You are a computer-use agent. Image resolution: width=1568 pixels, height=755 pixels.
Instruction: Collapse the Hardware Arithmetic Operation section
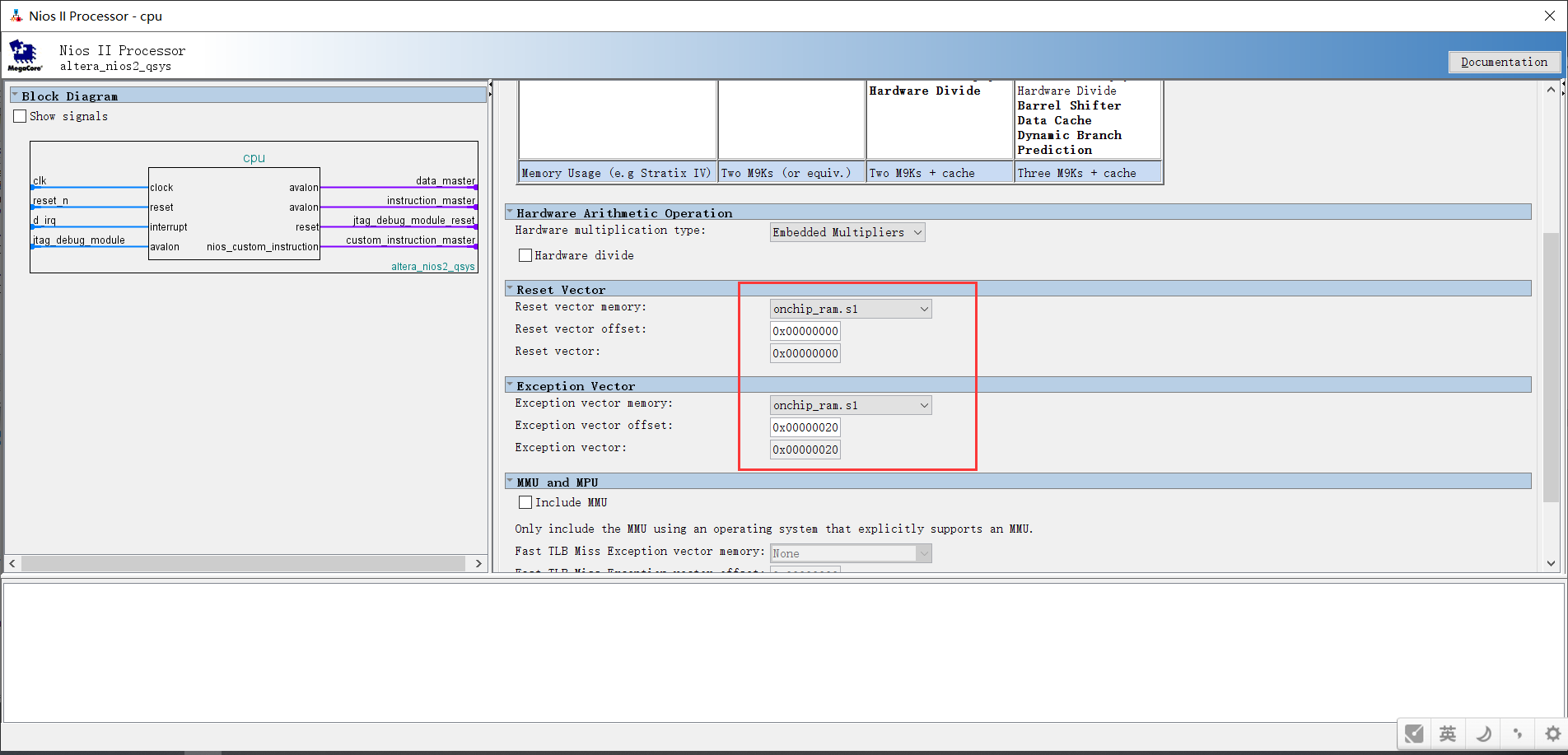(510, 212)
